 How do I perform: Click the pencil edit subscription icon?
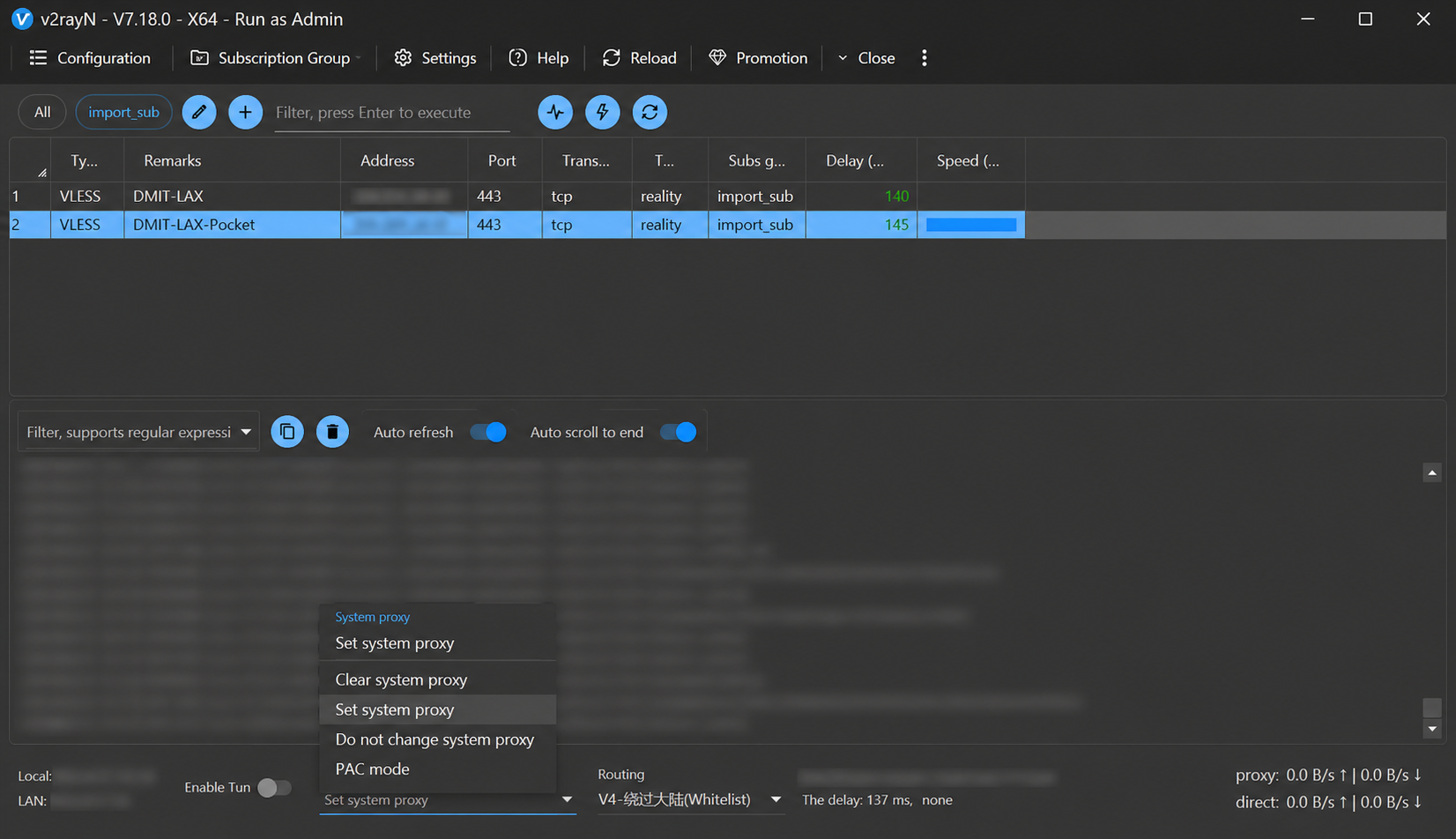point(199,112)
